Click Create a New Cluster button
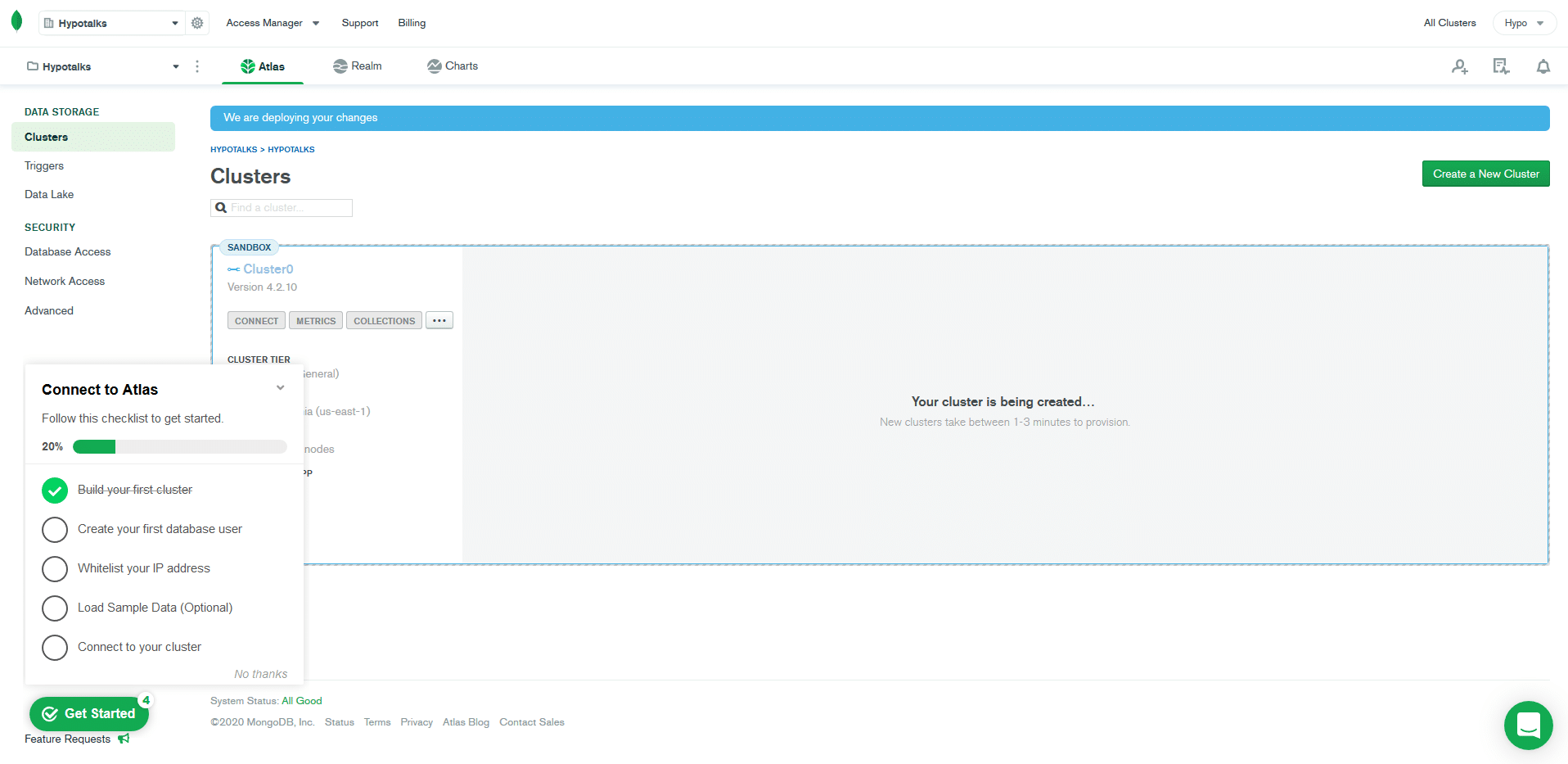Viewport: 1568px width, 764px height. coord(1485,174)
